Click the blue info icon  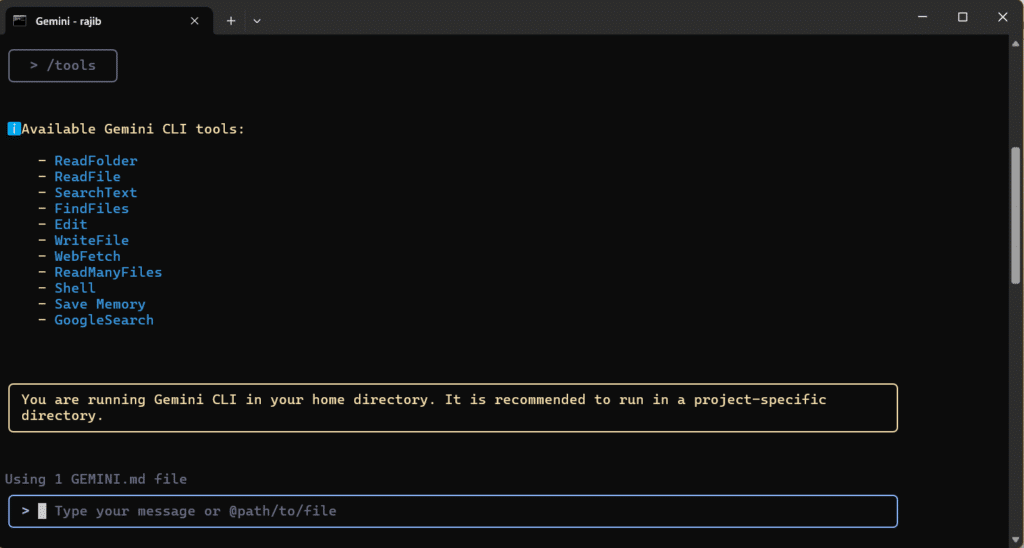14,129
